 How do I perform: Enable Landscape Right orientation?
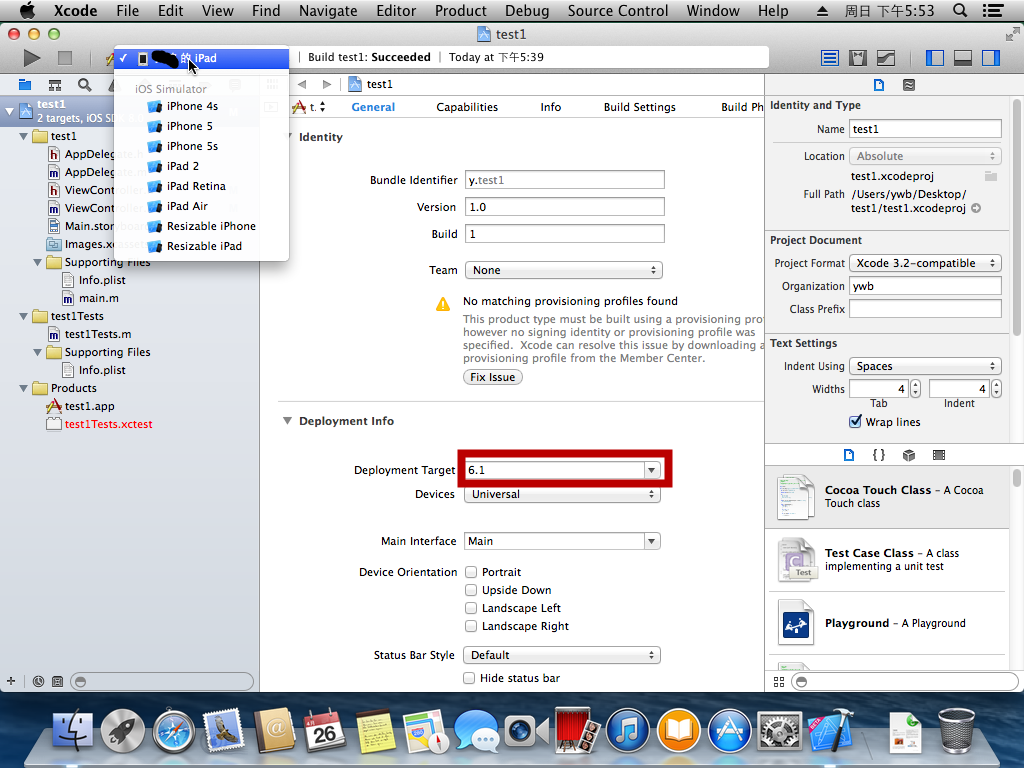(x=470, y=626)
